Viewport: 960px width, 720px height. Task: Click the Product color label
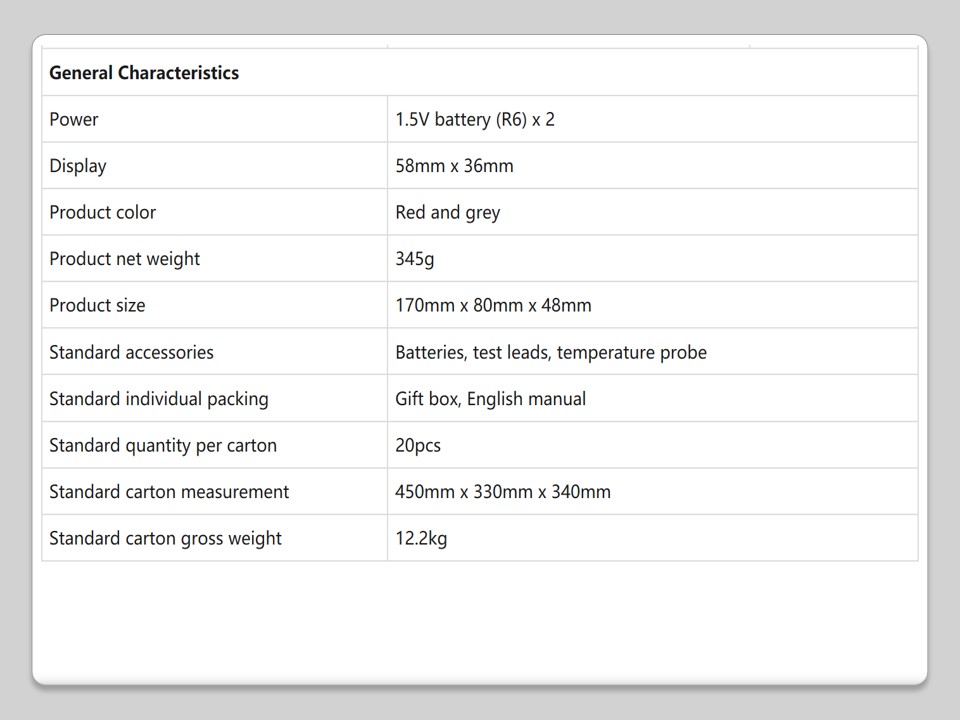coord(103,212)
